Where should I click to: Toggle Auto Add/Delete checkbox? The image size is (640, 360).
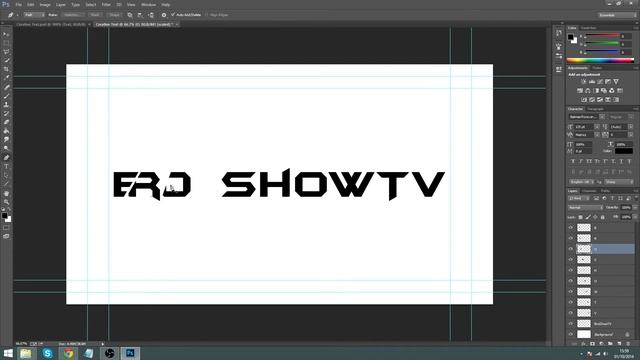click(x=173, y=15)
